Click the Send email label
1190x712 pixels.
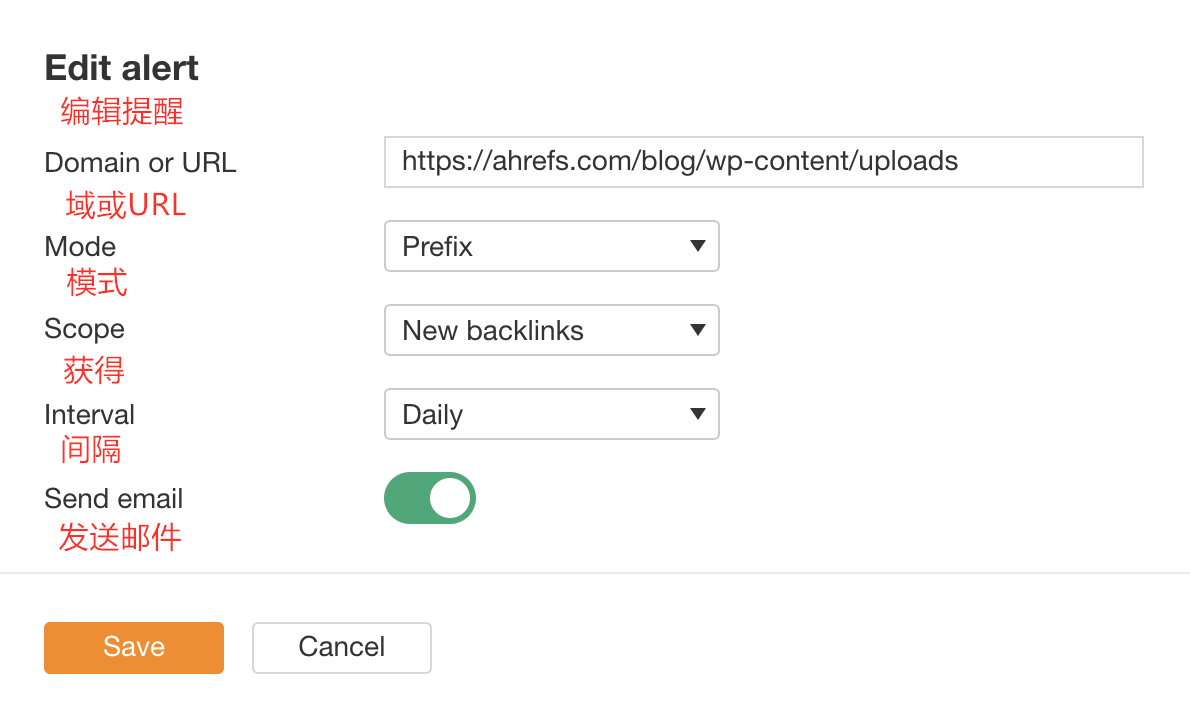click(x=113, y=498)
